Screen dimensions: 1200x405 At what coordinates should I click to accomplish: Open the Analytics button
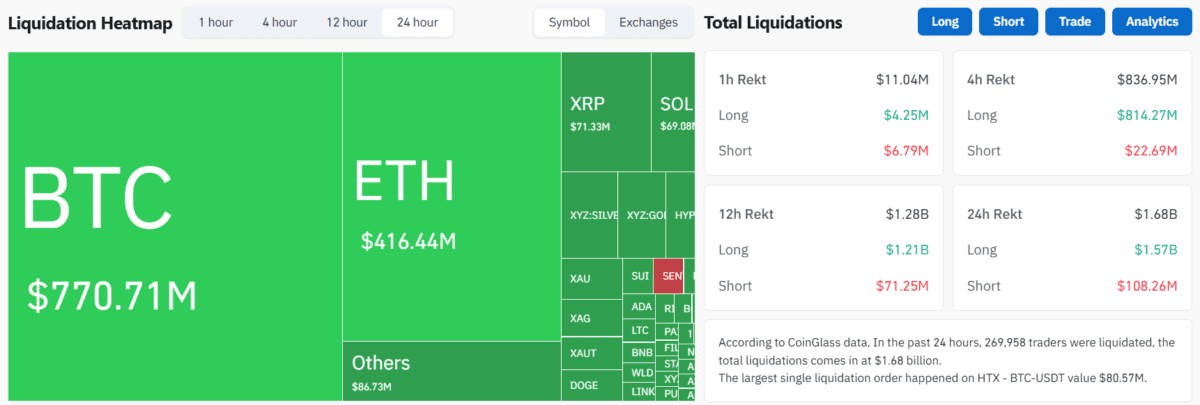pyautogui.click(x=1151, y=22)
